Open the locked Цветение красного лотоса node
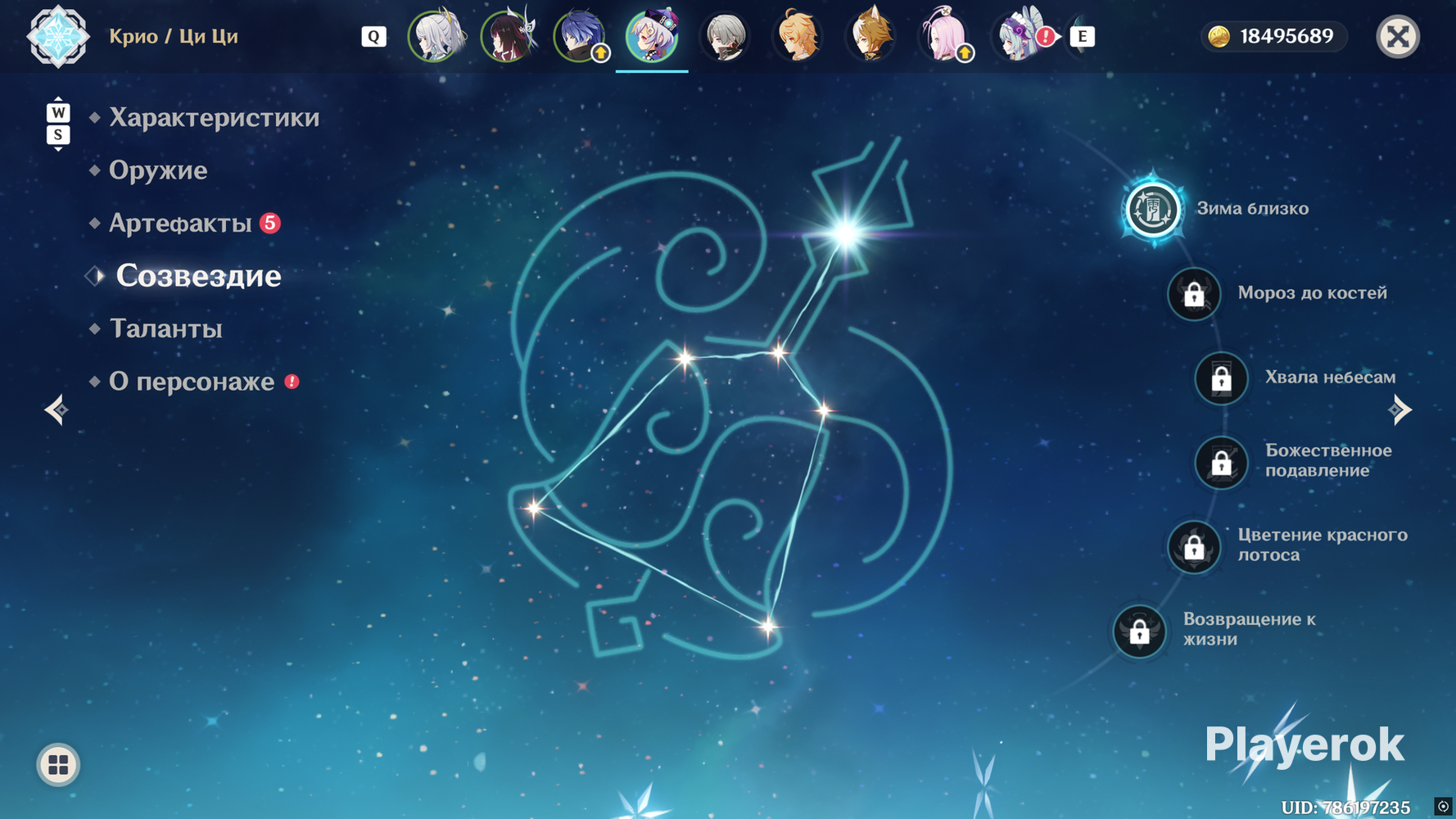The width and height of the screenshot is (1456, 819). [1194, 547]
